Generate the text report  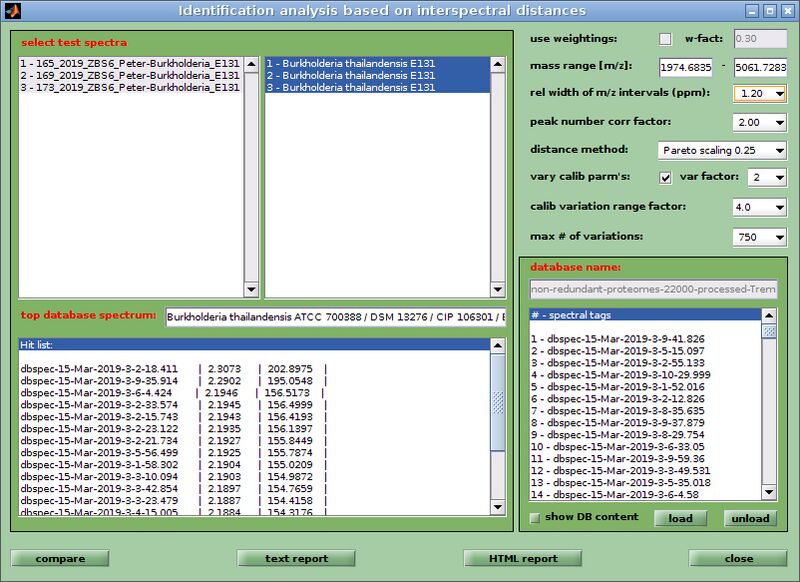(x=296, y=558)
